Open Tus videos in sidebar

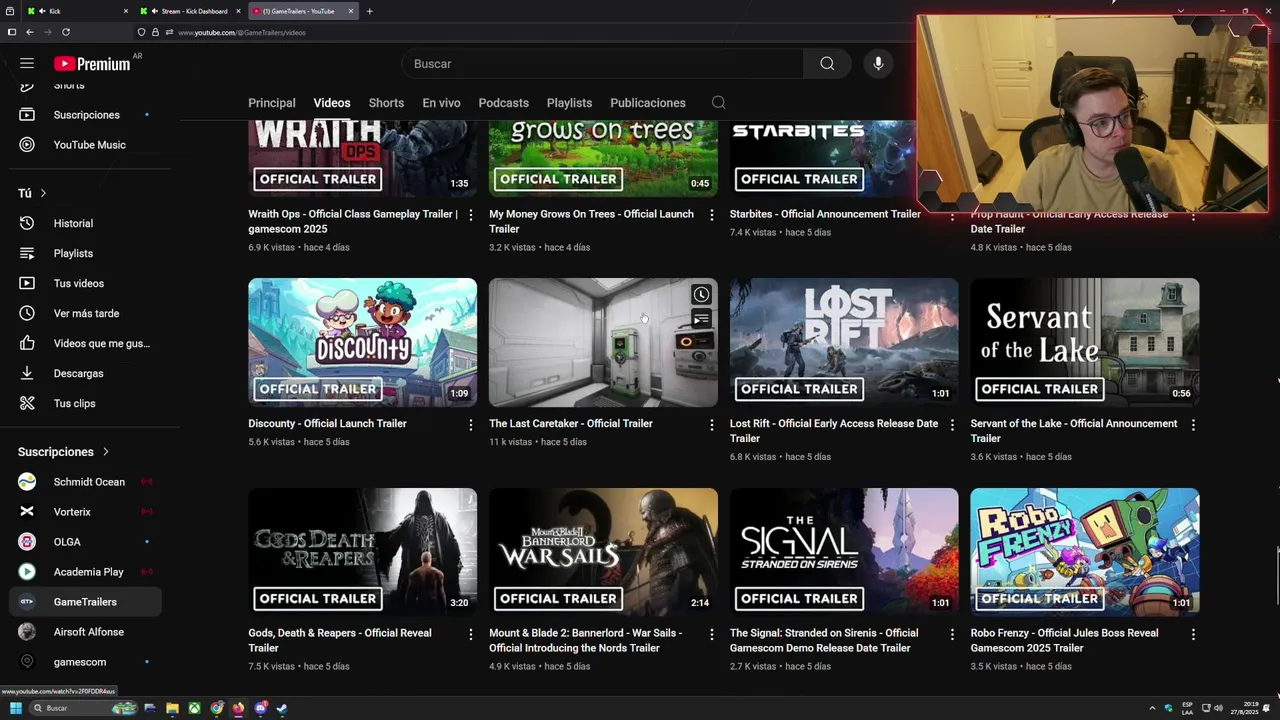tap(86, 283)
